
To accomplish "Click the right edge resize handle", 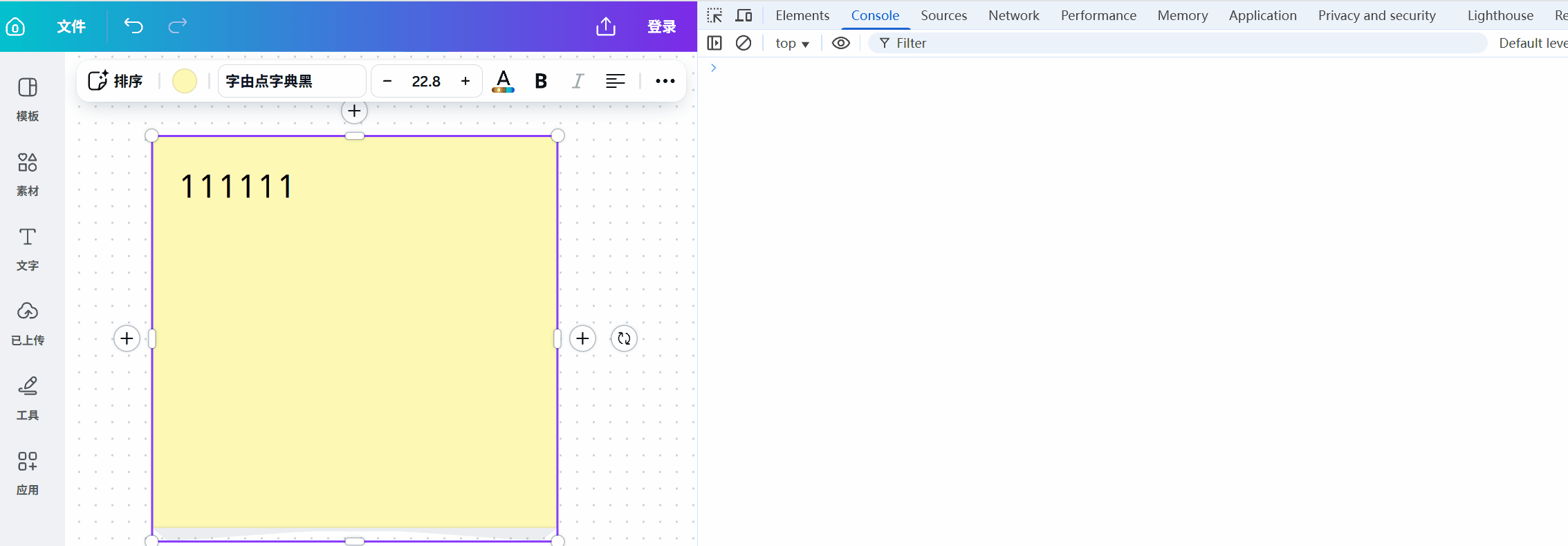I will pos(557,338).
